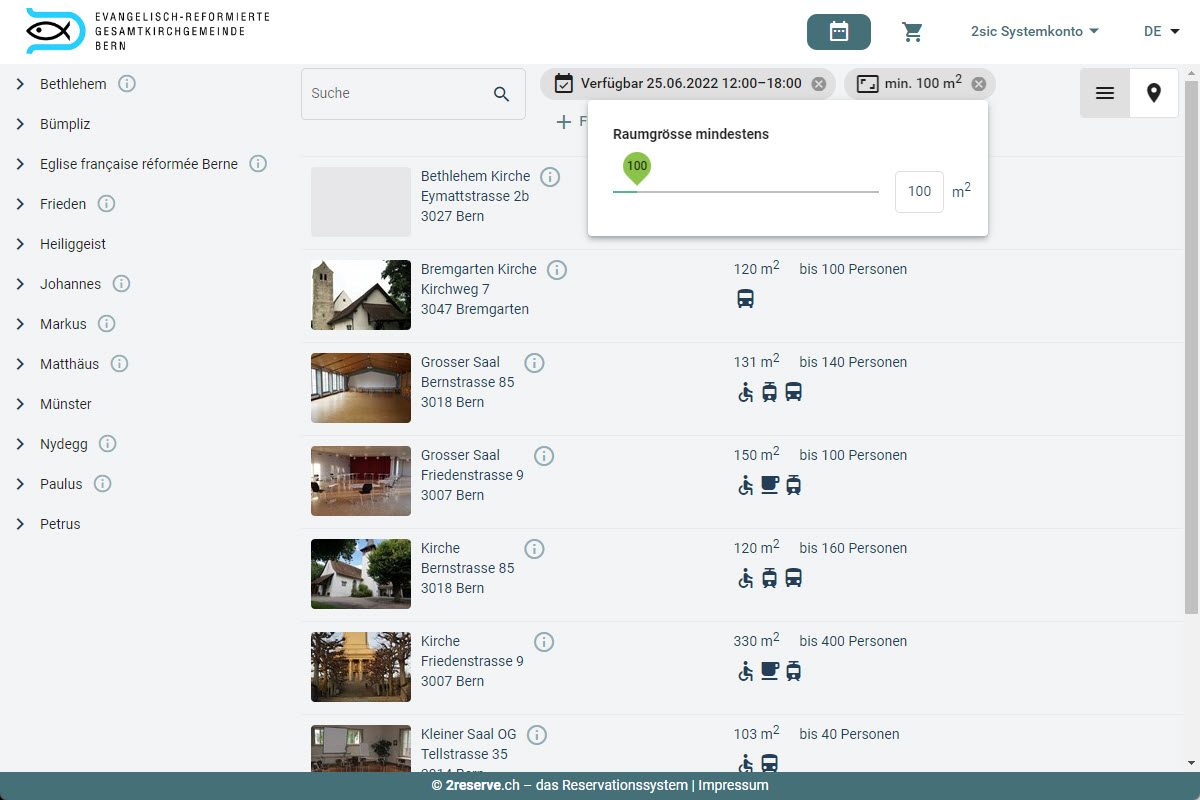Open the Impressum link
This screenshot has height=800, width=1200.
[x=733, y=786]
